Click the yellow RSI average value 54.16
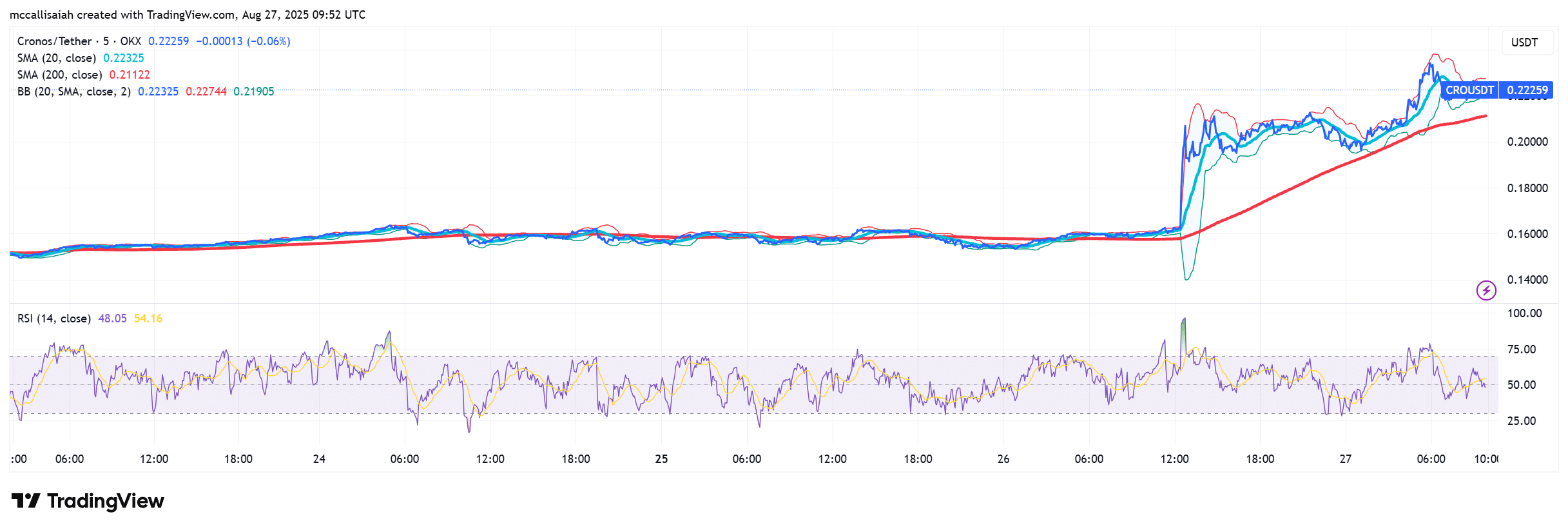The width and height of the screenshot is (1568, 530). click(x=148, y=319)
